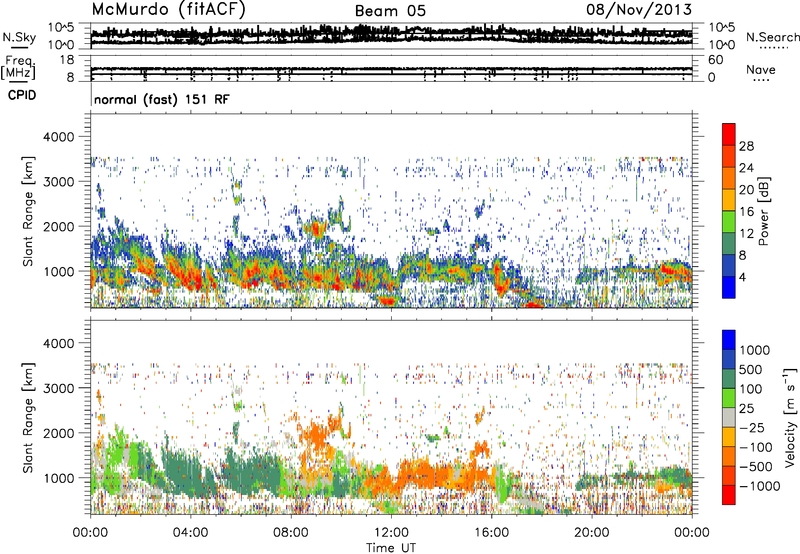Viewport: 800px width, 554px height.
Task: Select the 'Time UT' axis title
Action: (391, 548)
